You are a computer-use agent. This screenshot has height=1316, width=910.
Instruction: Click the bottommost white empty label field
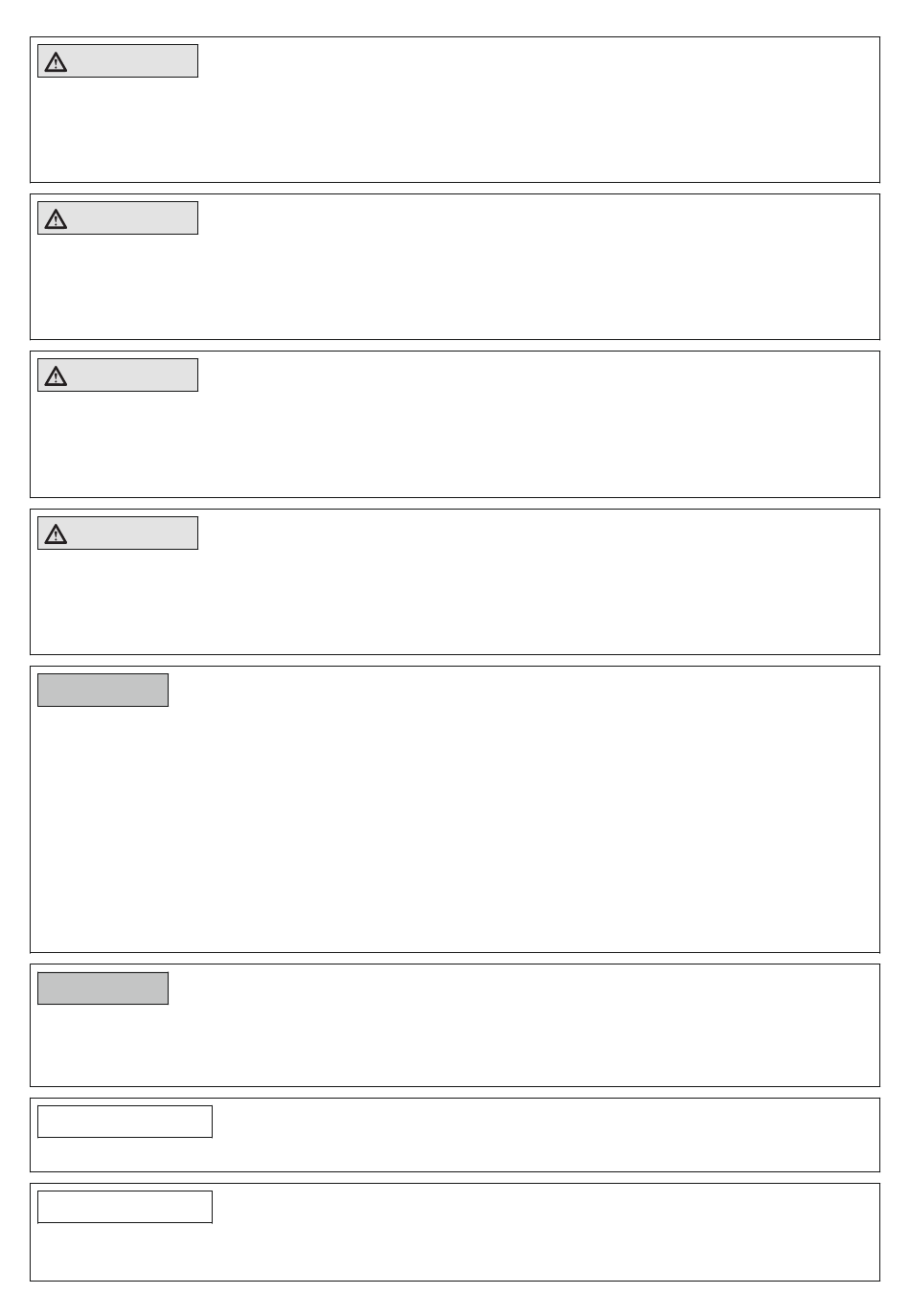[125, 1207]
